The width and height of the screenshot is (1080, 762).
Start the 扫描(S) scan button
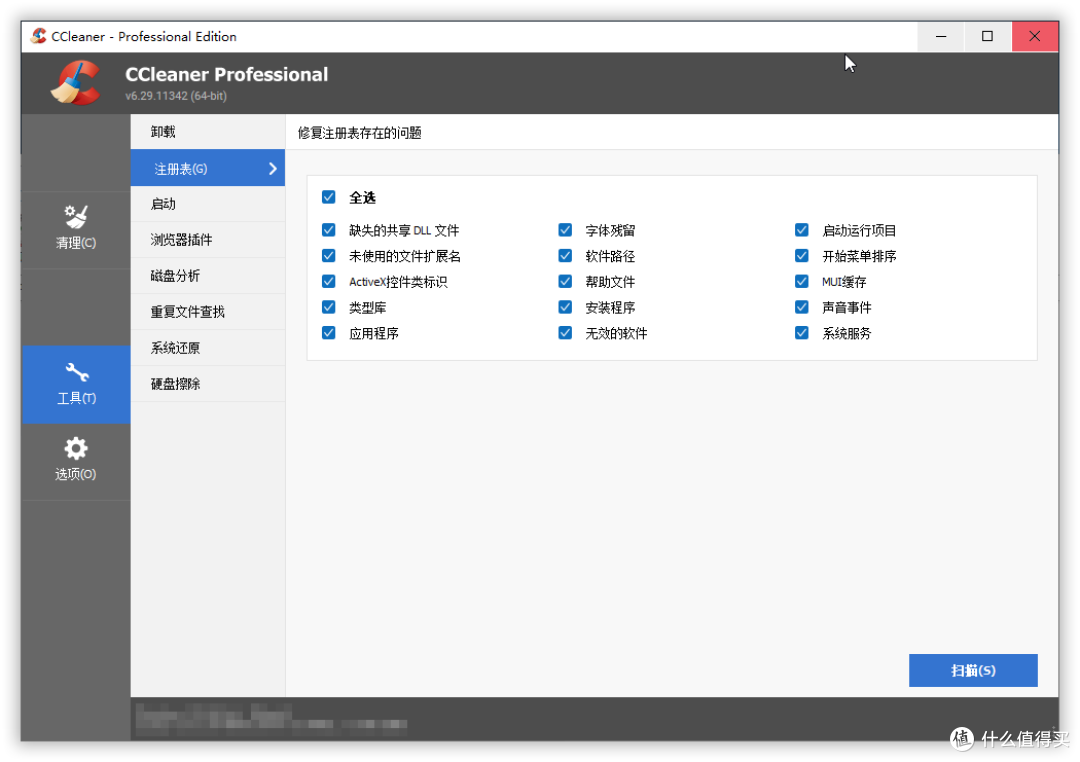(973, 670)
